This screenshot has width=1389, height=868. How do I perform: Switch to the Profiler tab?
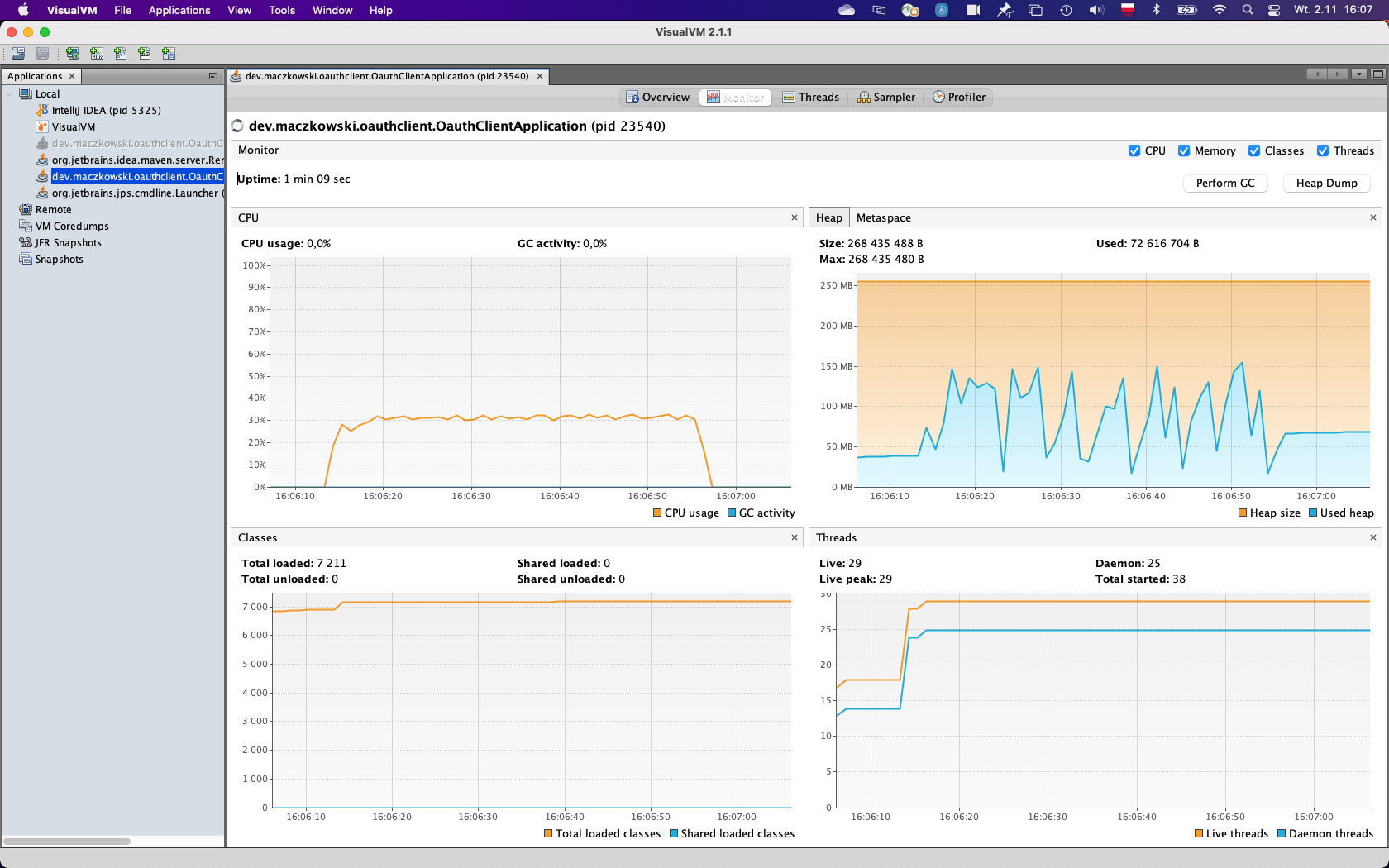click(x=959, y=98)
